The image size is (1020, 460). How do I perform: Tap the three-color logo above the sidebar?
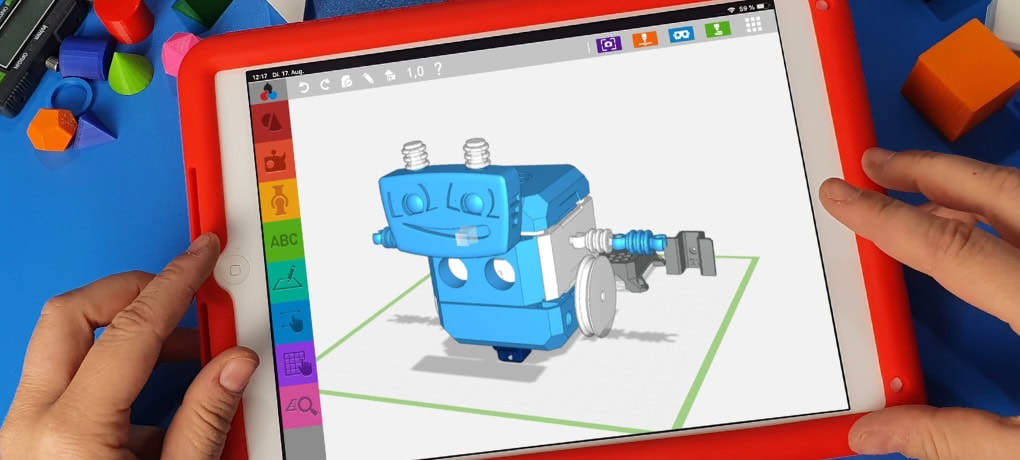click(268, 92)
